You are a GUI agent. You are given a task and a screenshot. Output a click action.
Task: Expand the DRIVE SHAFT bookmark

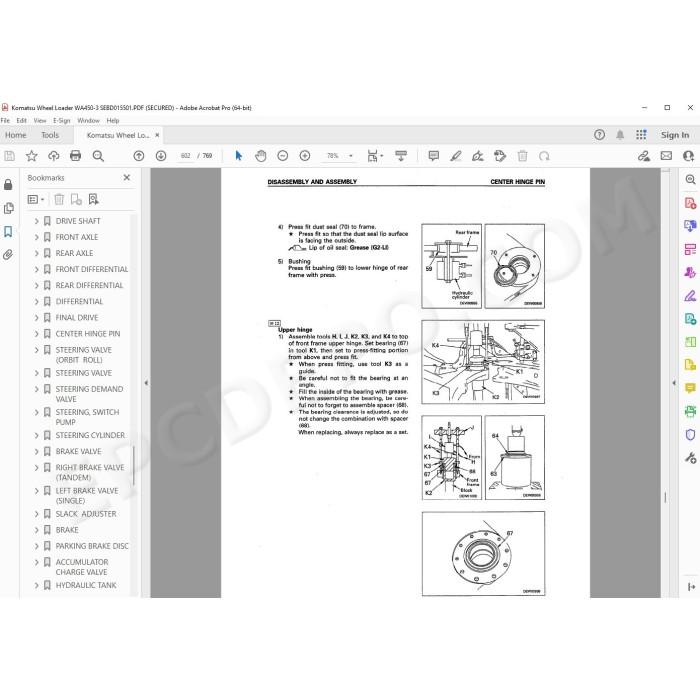[37, 221]
